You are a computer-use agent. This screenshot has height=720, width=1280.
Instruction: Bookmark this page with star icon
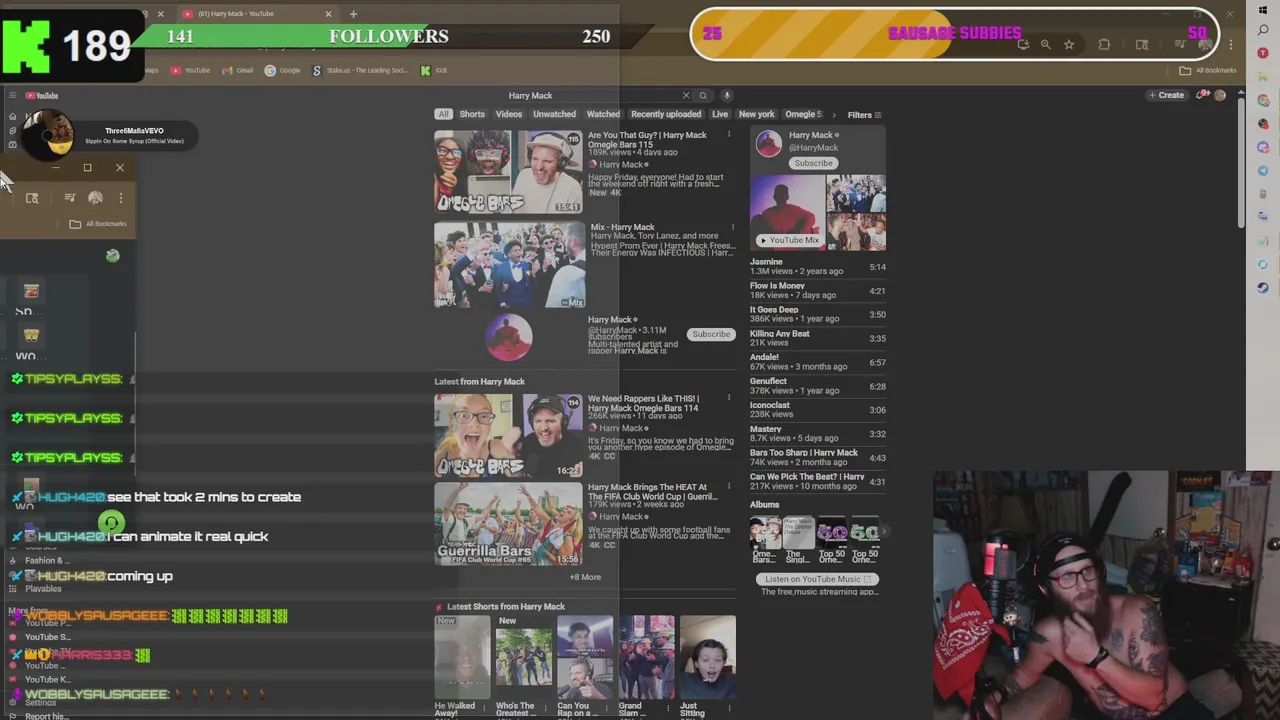[x=1069, y=44]
